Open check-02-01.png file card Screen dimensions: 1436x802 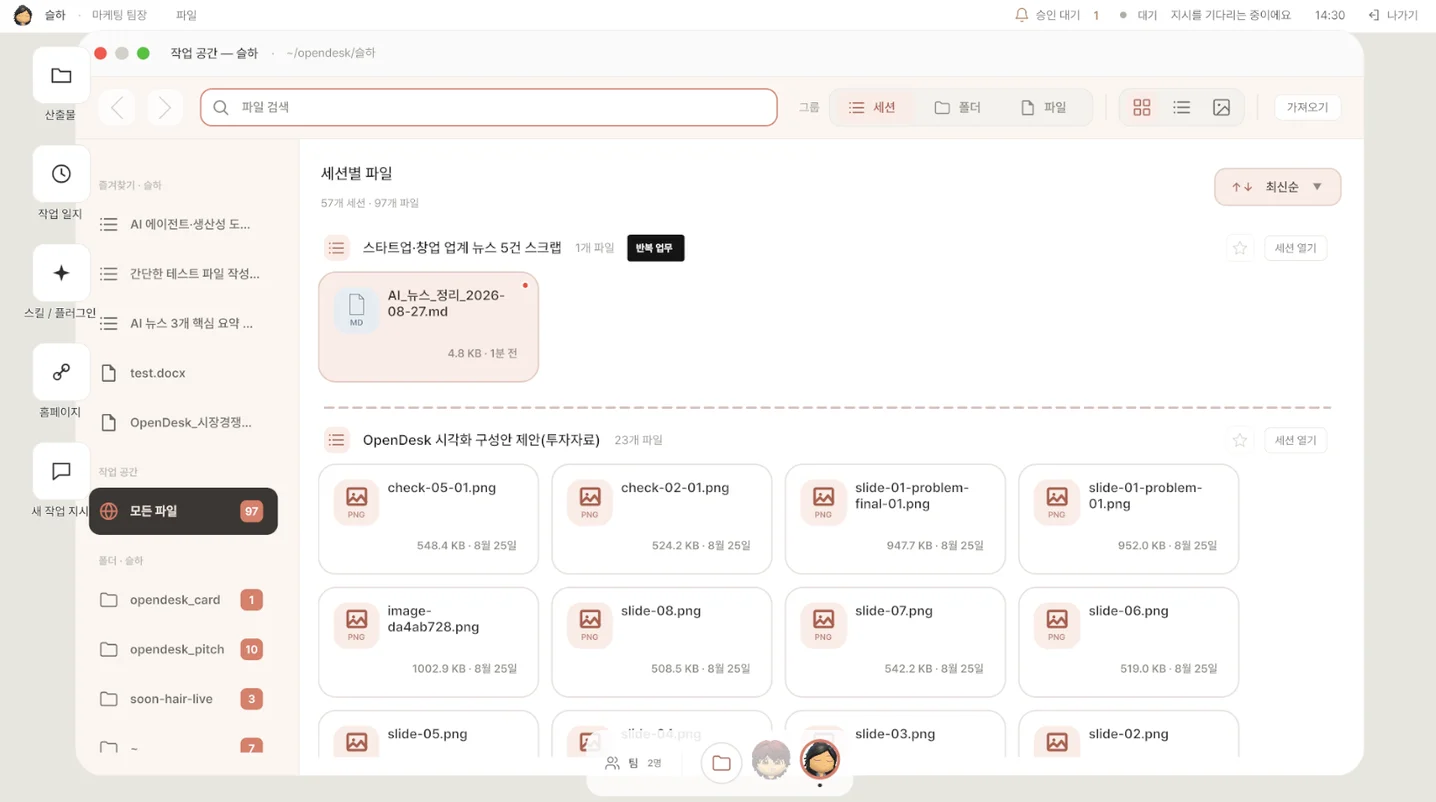(x=662, y=519)
